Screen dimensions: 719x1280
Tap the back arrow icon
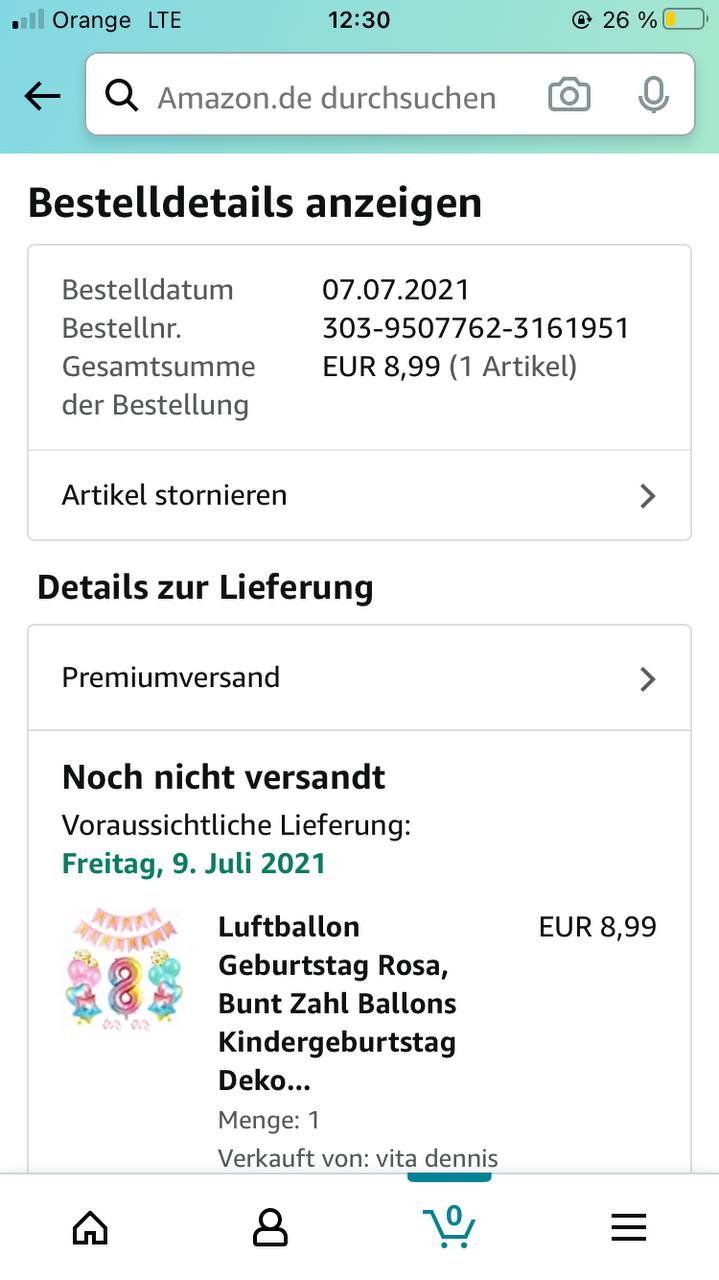pos(42,96)
